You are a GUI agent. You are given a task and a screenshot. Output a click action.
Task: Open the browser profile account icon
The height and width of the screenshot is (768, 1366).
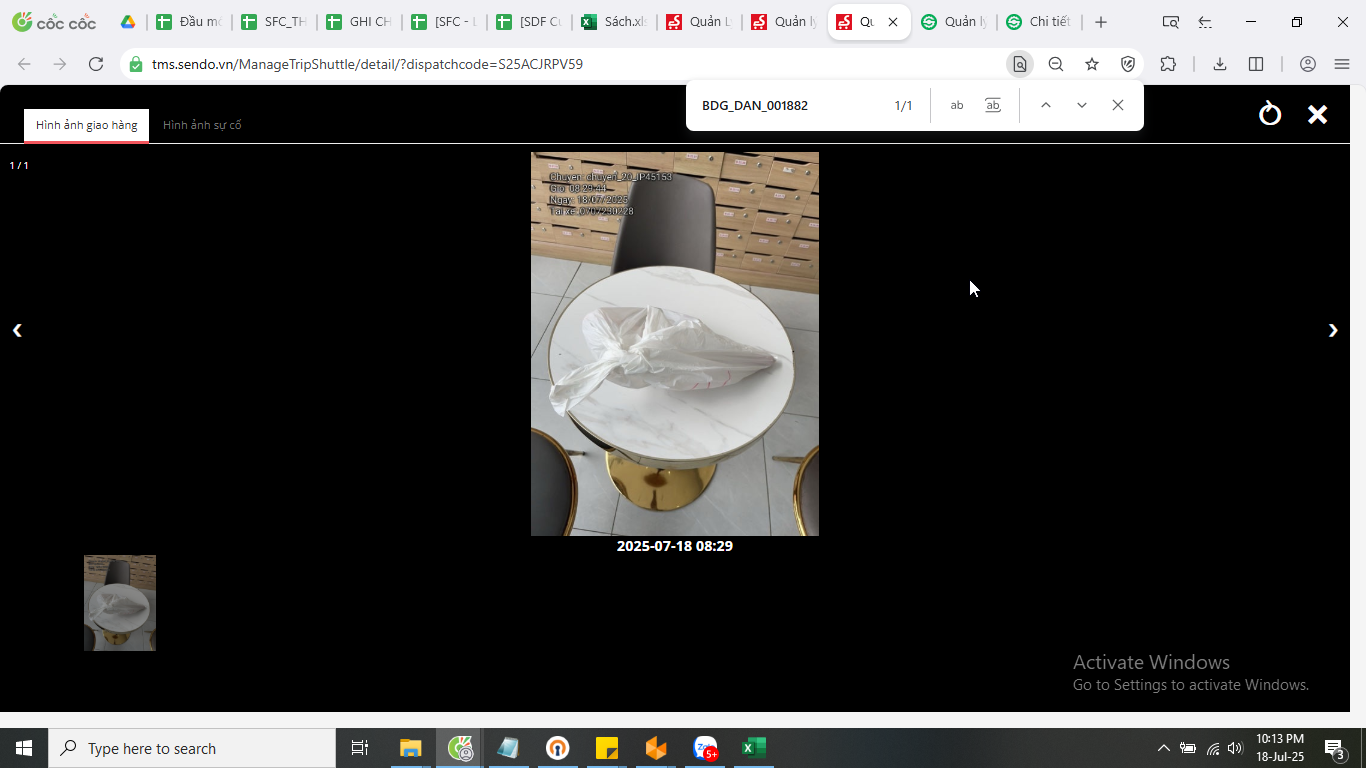click(1308, 64)
